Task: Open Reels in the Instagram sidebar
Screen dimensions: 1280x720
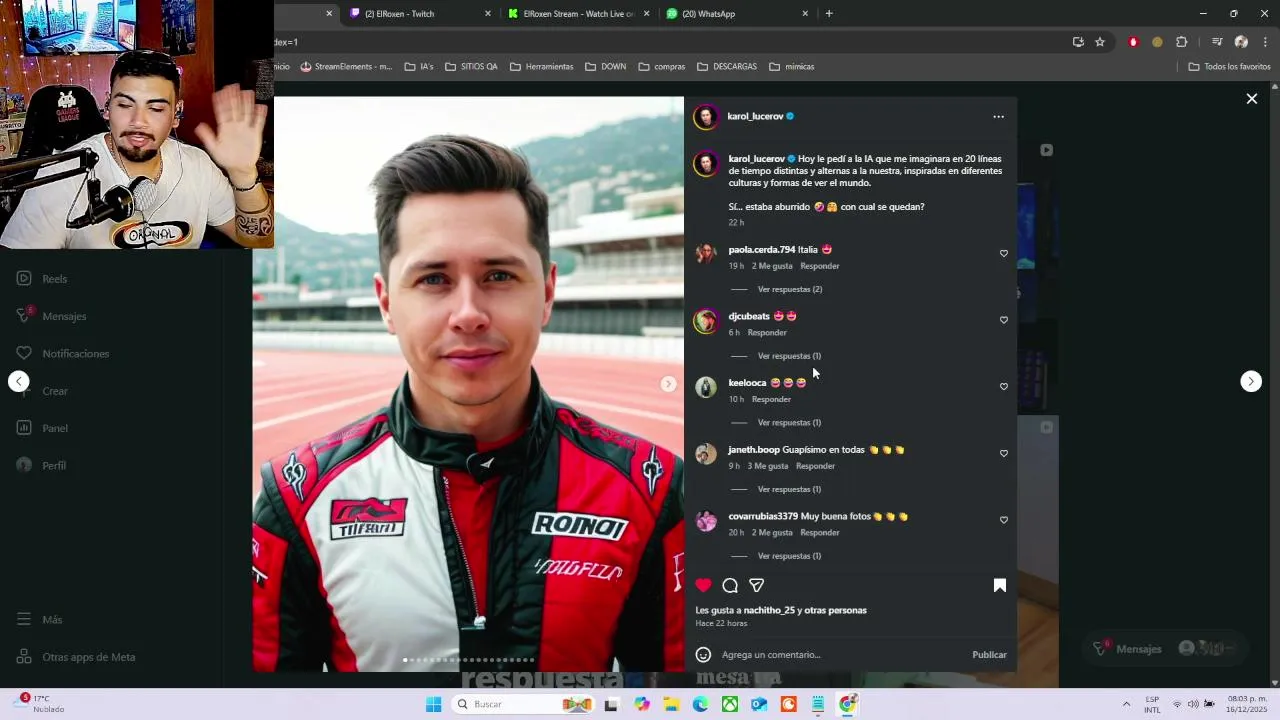Action: tap(42, 279)
